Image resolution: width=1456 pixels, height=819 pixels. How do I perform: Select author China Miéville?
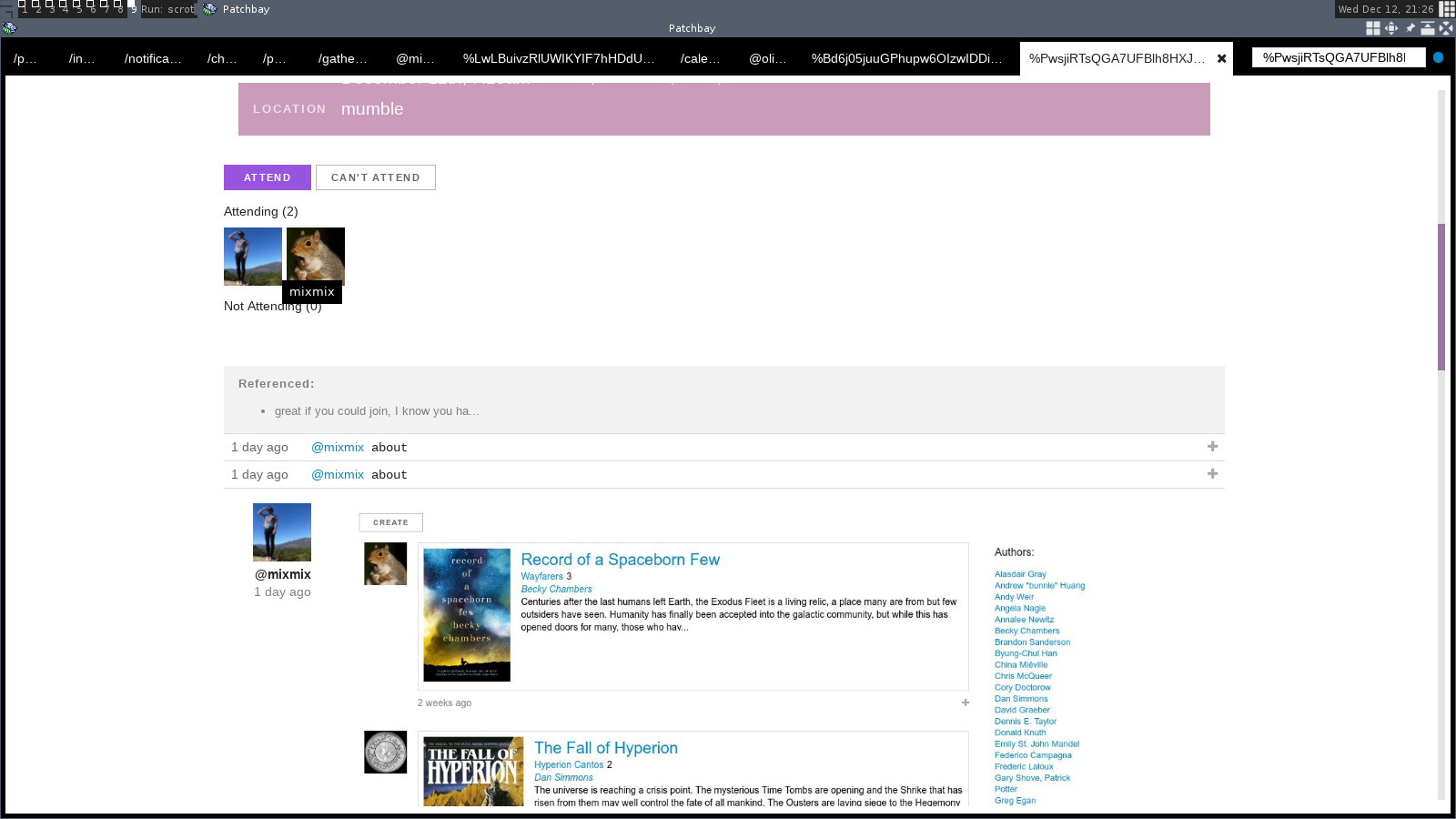(x=1021, y=665)
